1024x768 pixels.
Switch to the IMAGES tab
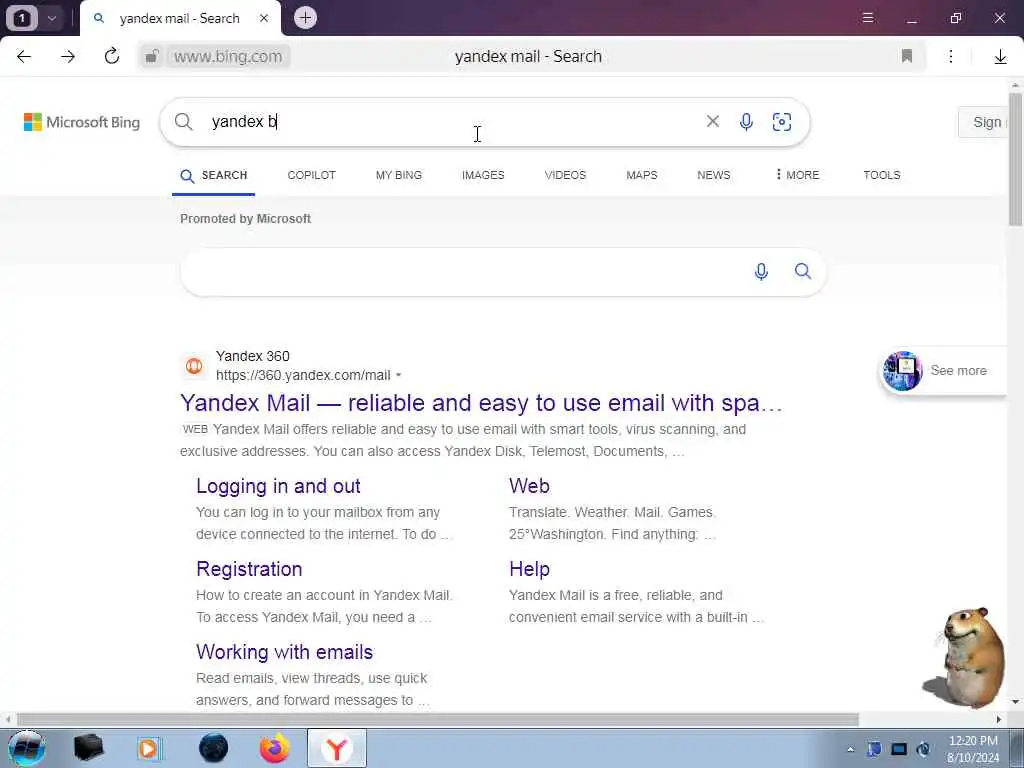(x=483, y=175)
